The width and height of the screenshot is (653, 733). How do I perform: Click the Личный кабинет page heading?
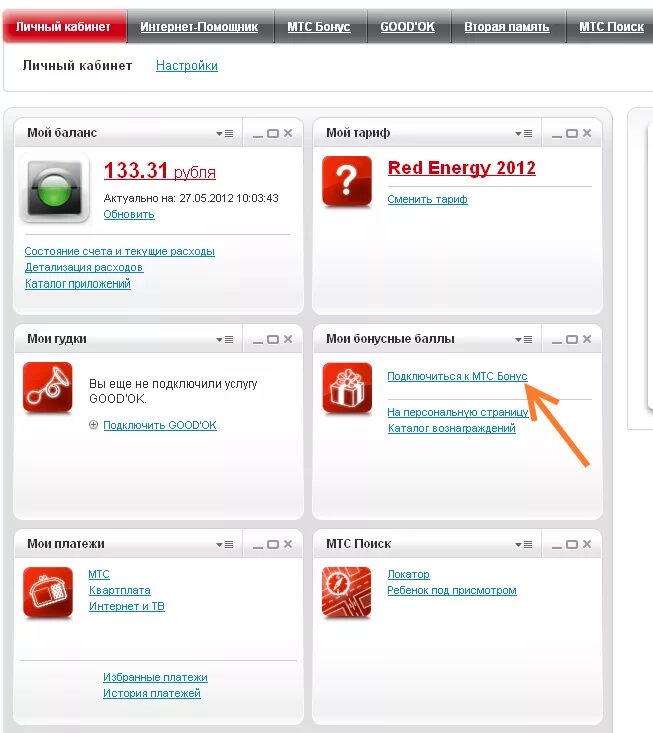pos(77,65)
